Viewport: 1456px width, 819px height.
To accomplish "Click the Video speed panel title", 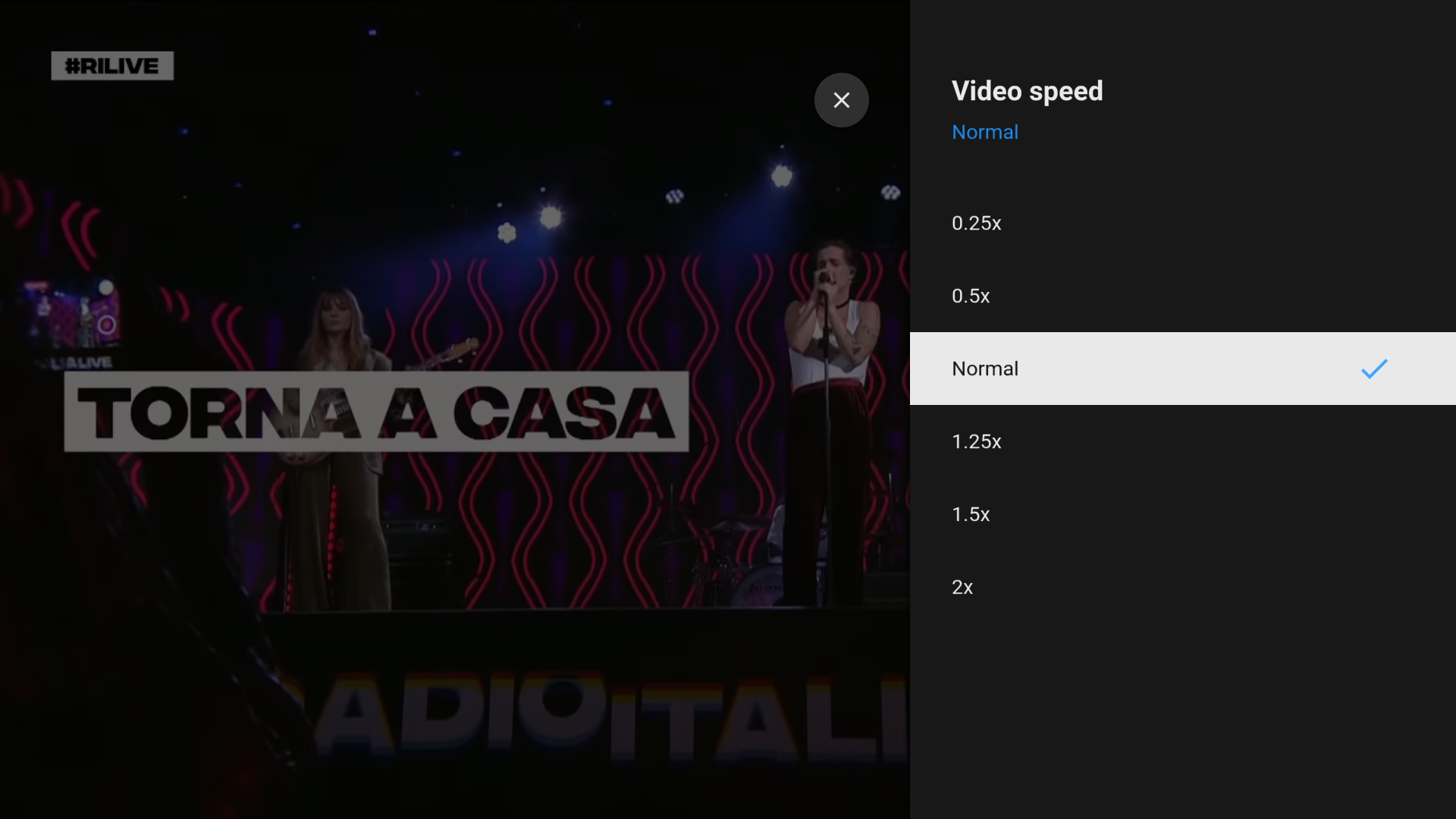I will pos(1027,90).
